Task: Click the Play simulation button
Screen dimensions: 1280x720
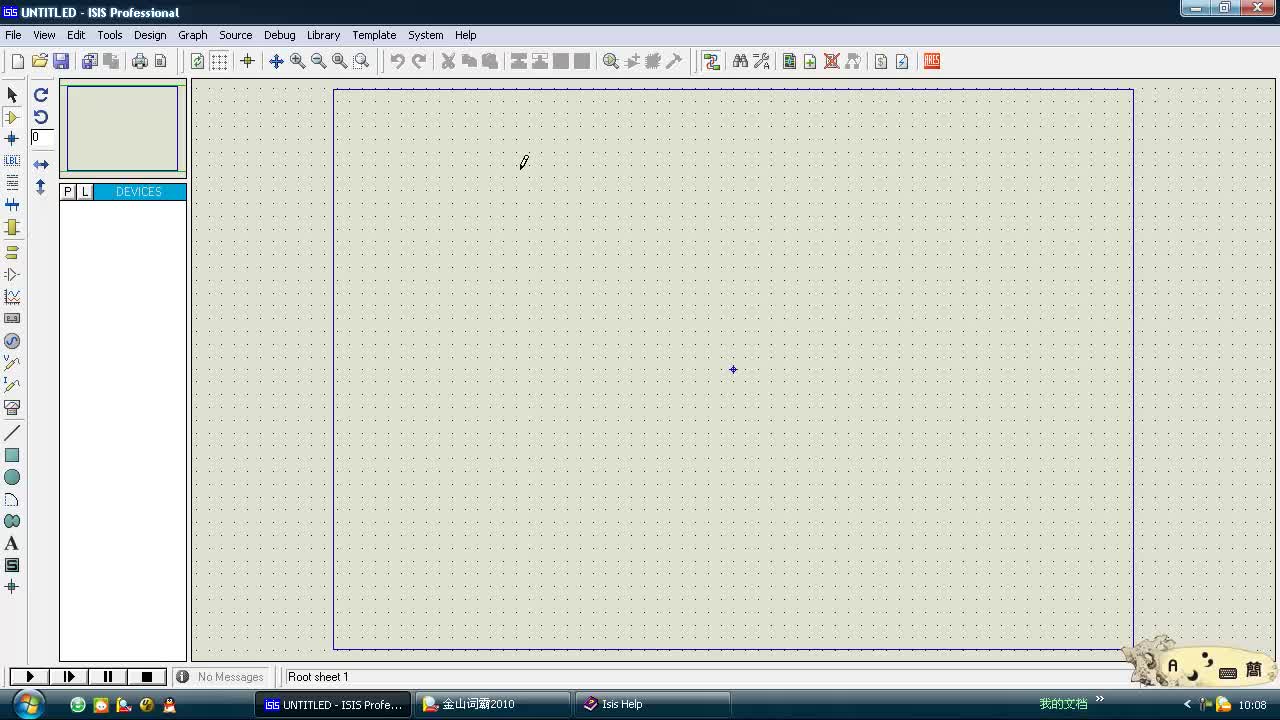Action: pyautogui.click(x=30, y=677)
